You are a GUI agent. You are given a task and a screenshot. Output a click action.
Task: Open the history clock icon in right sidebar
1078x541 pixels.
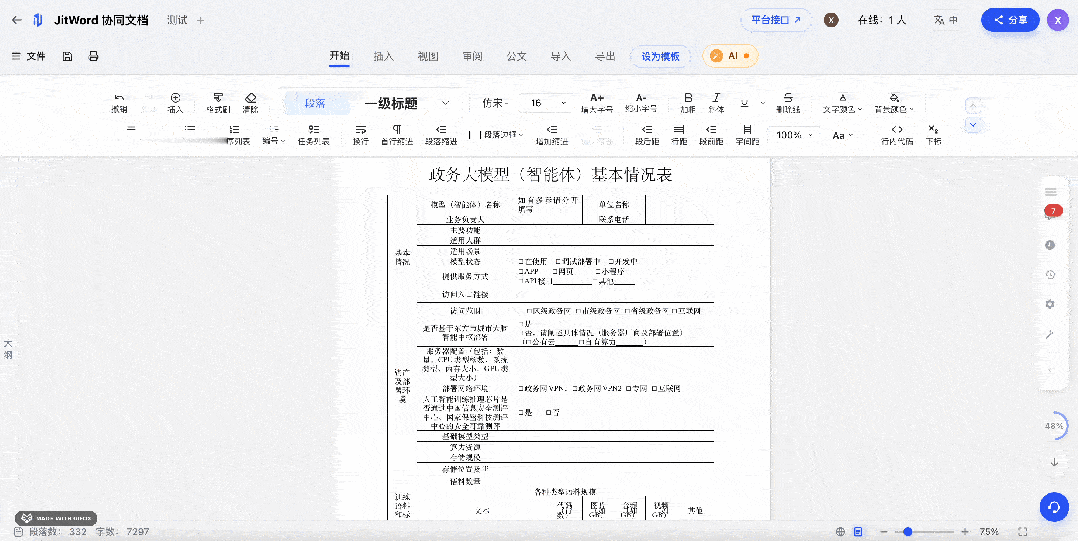(x=1050, y=274)
